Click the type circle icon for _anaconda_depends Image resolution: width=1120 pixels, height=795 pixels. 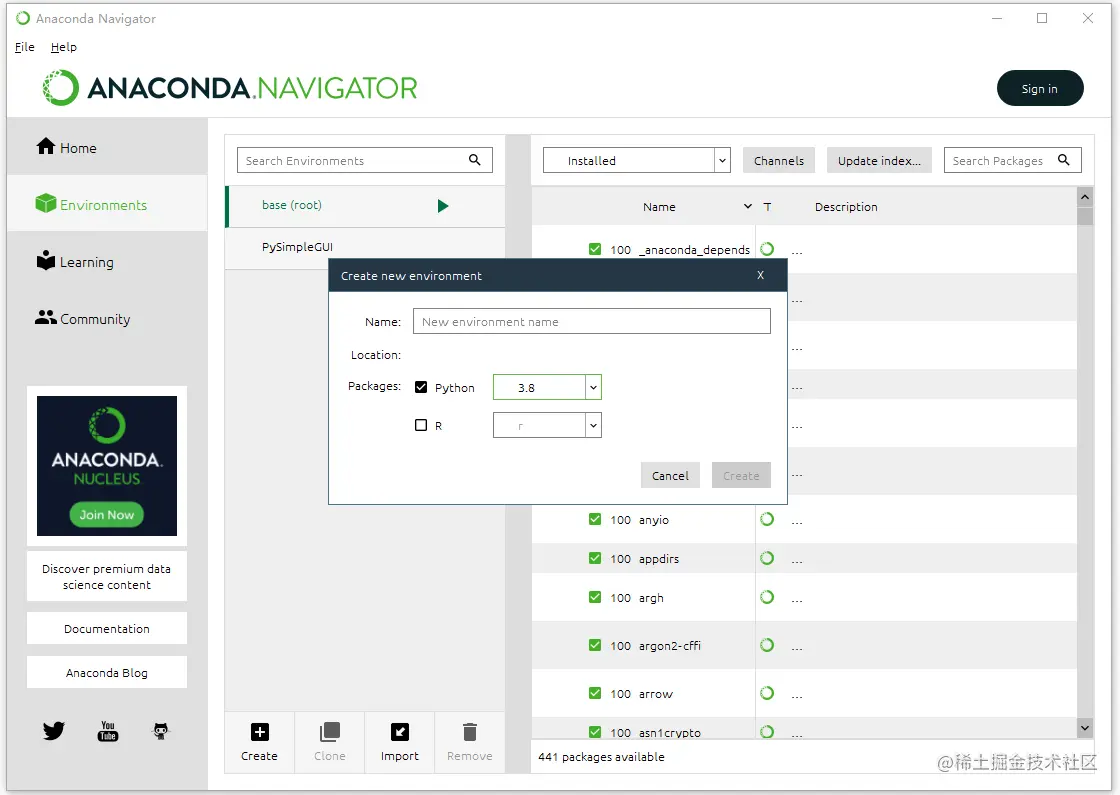pos(767,249)
